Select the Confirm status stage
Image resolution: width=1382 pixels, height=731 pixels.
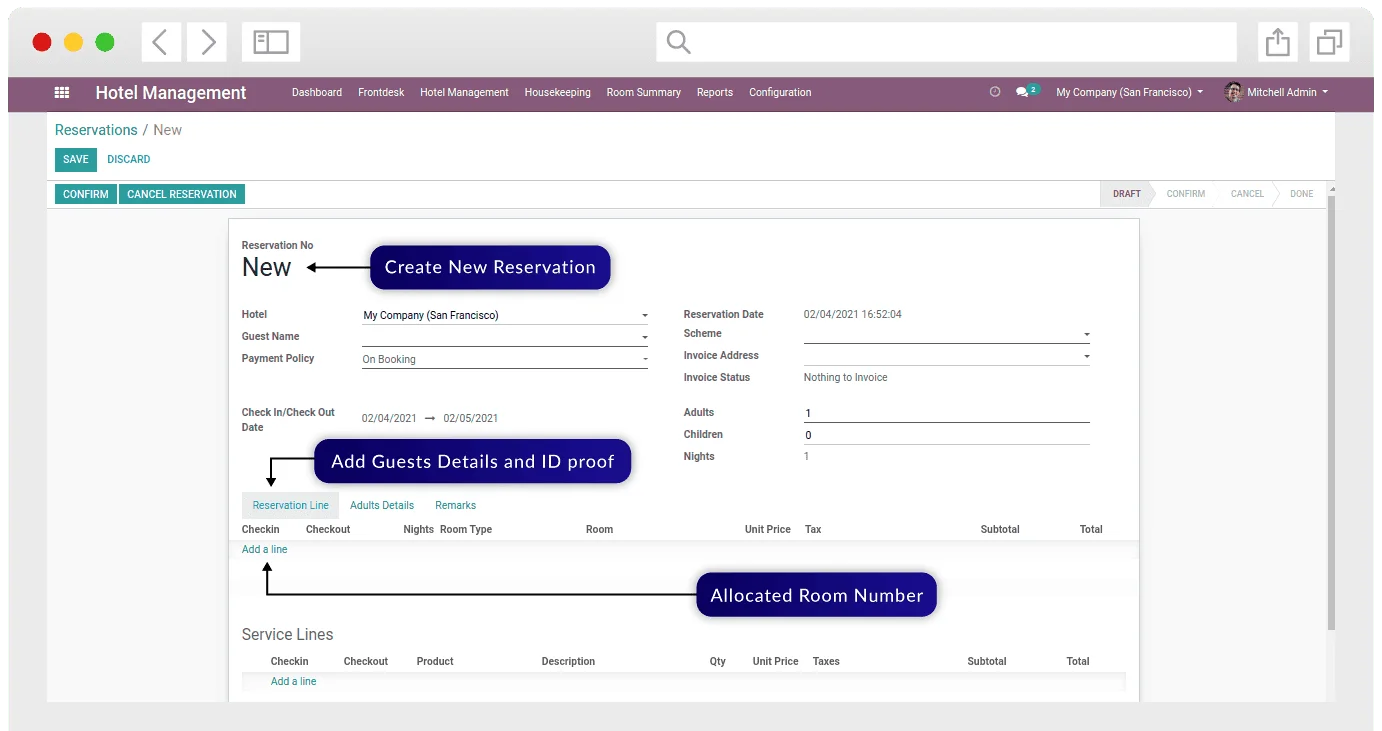pyautogui.click(x=1185, y=194)
